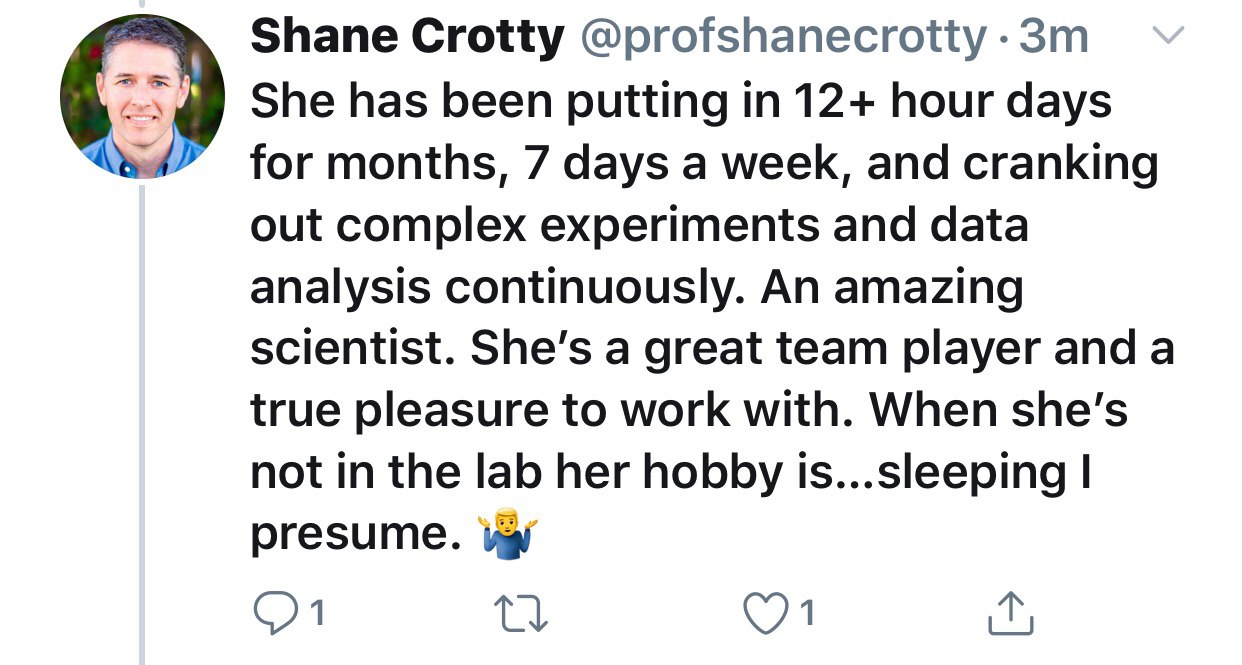Retweet this tweet using the arrows icon
Image resolution: width=1242 pixels, height=665 pixels.
(x=523, y=613)
